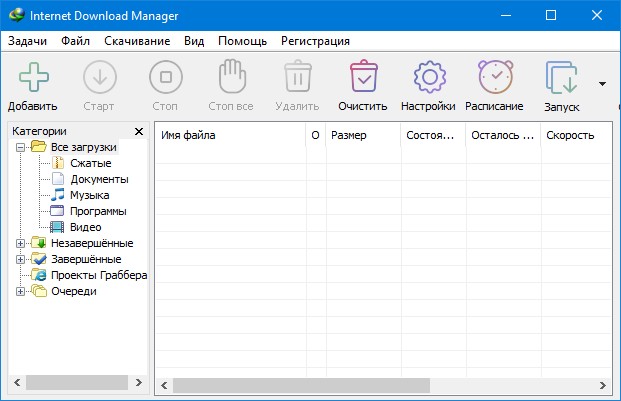Maximize the Internet Download Manager window
Screen dimensions: 621x401
pyautogui.click(x=551, y=15)
